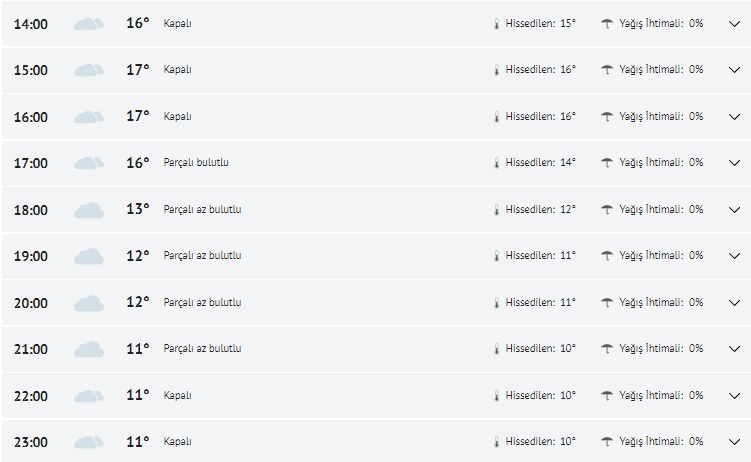Click the umbrella icon in the 20:00 row
The width and height of the screenshot is (751, 462).
607,302
